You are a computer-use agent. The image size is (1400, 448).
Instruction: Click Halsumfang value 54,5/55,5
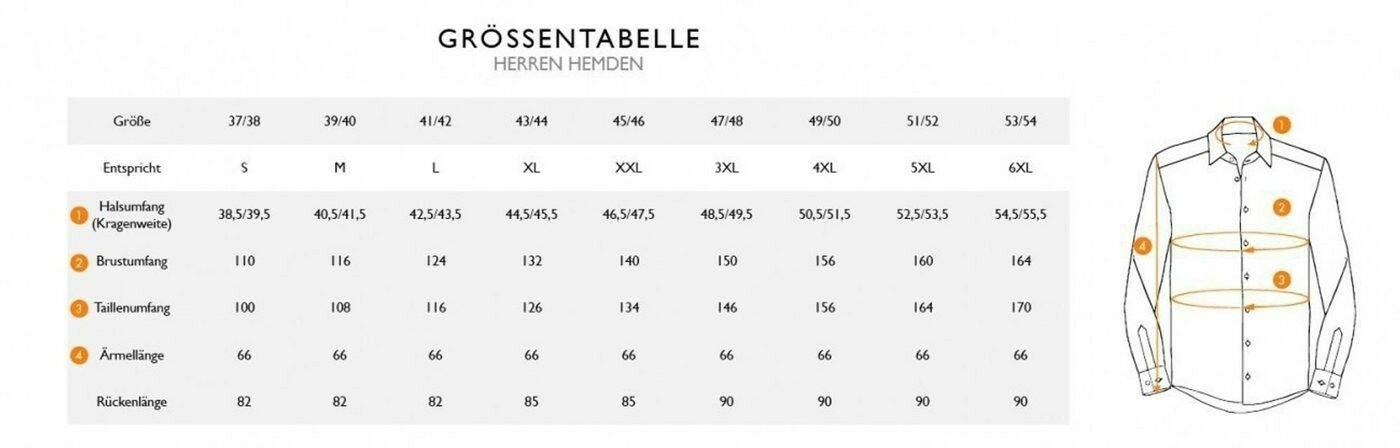pos(1019,215)
